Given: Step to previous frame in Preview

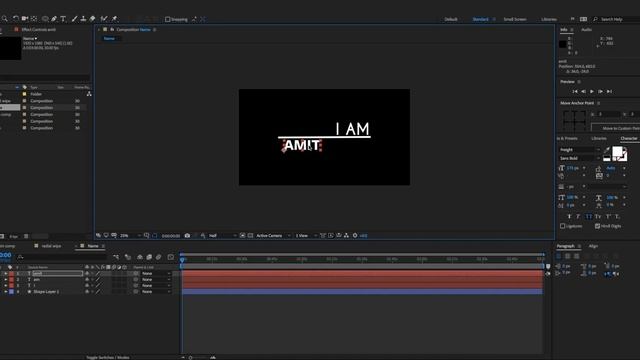Looking at the screenshot, I should [x=583, y=91].
